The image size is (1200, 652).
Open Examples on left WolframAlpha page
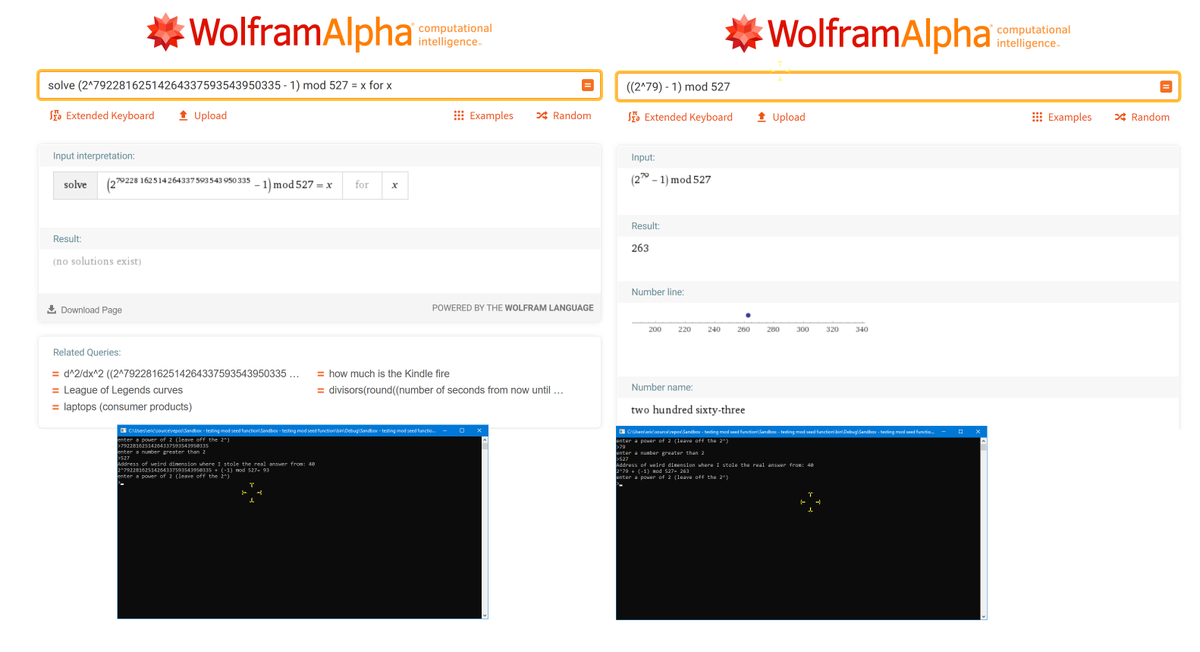pos(483,116)
